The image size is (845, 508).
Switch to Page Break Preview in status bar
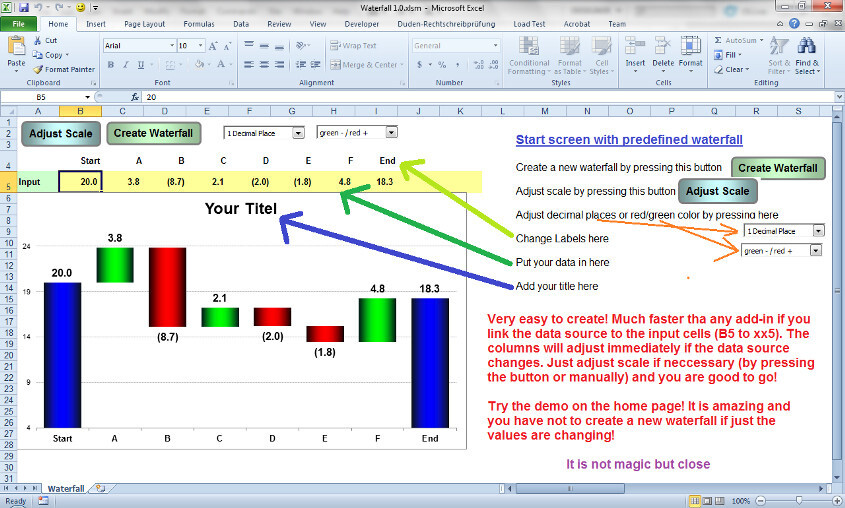[x=719, y=501]
